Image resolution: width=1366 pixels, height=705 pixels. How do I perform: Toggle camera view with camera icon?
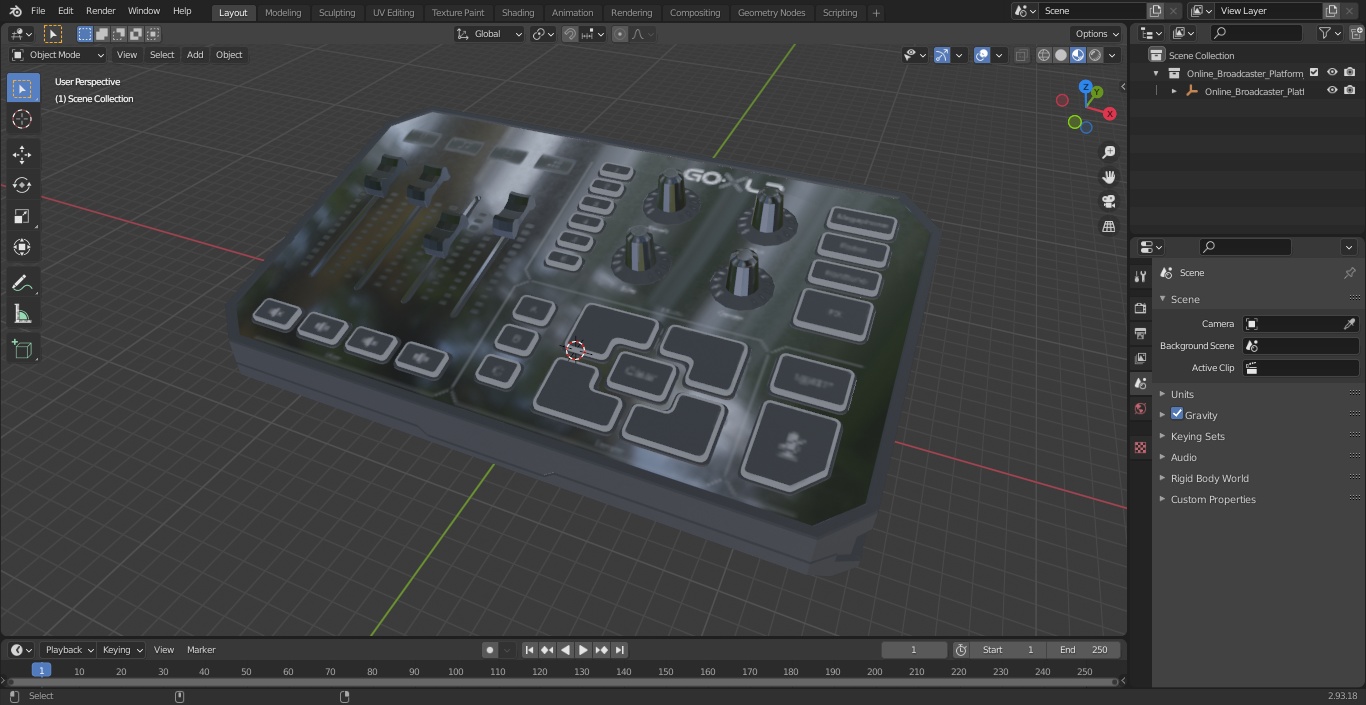click(x=1108, y=202)
